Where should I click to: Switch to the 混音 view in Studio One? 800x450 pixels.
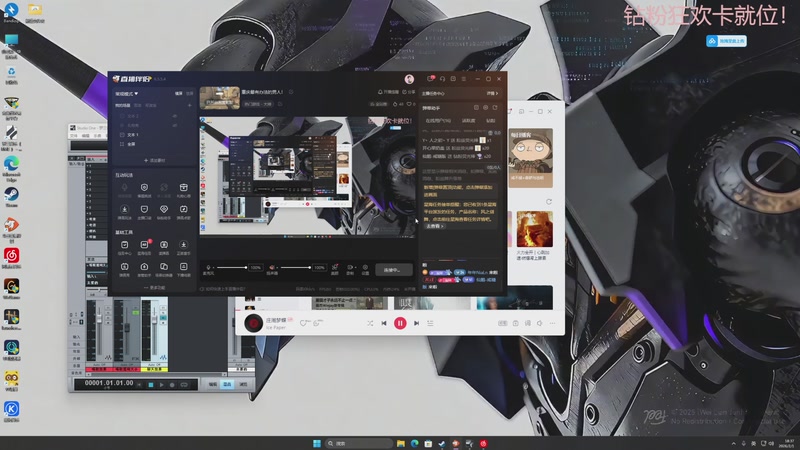pos(228,384)
